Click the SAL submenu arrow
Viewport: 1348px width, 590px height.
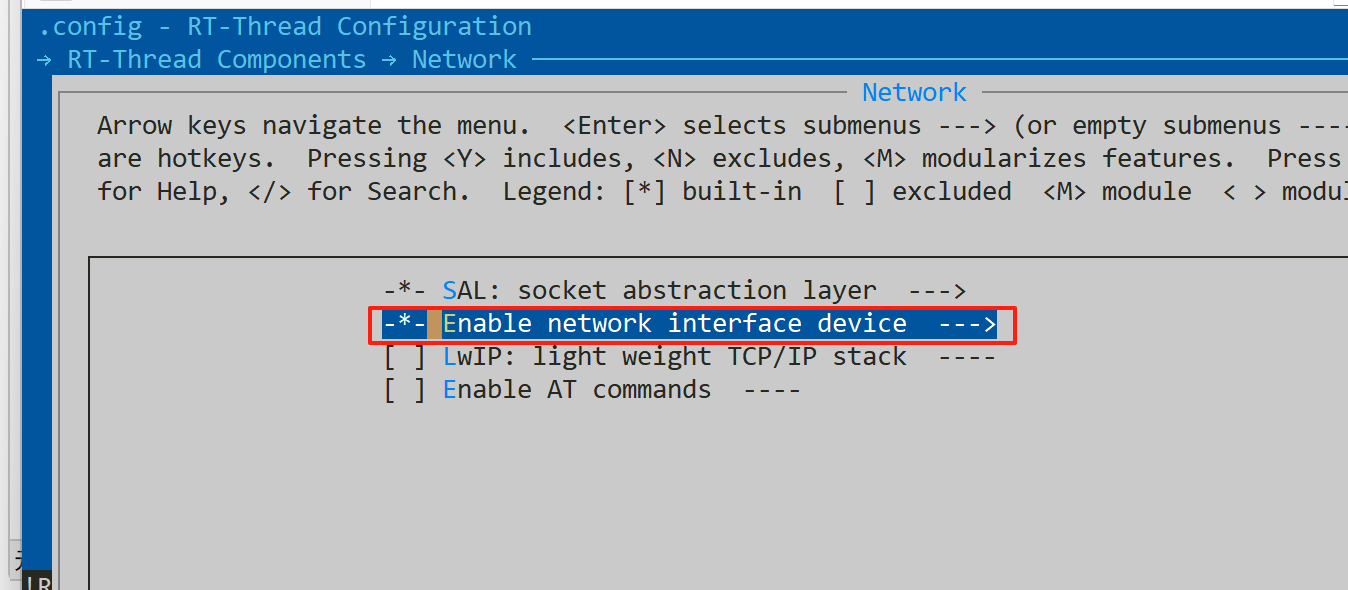point(938,291)
